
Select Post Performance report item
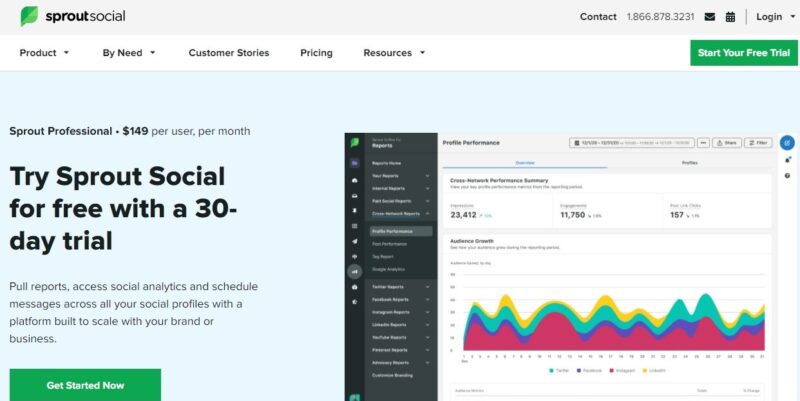pyautogui.click(x=390, y=244)
